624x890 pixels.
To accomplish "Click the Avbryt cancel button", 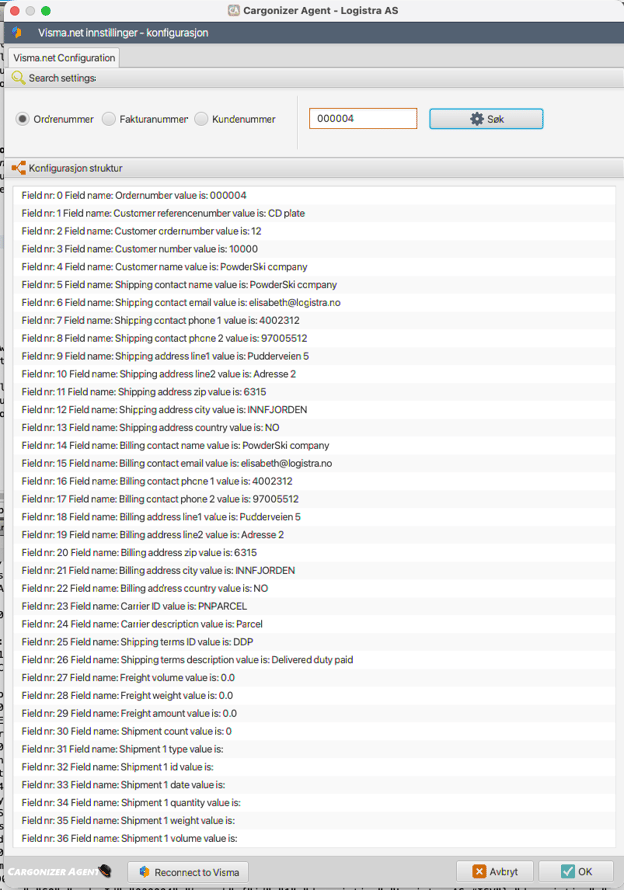I will [x=495, y=871].
